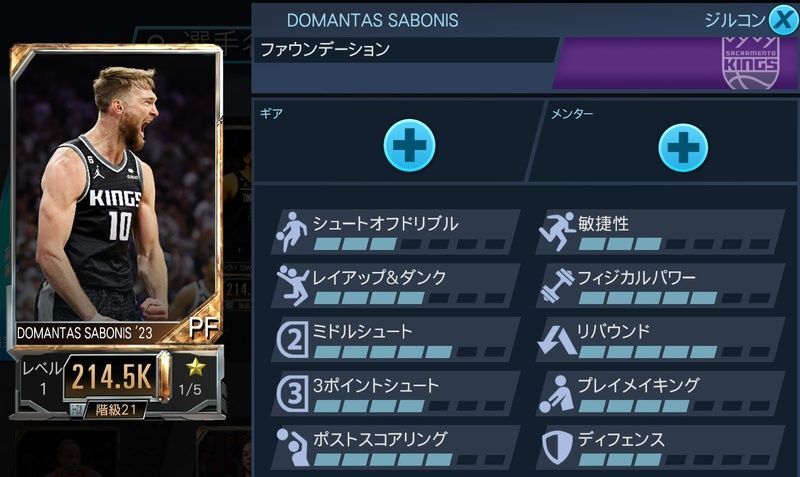
Task: Add gear with the ギア plus button
Action: pyautogui.click(x=409, y=145)
